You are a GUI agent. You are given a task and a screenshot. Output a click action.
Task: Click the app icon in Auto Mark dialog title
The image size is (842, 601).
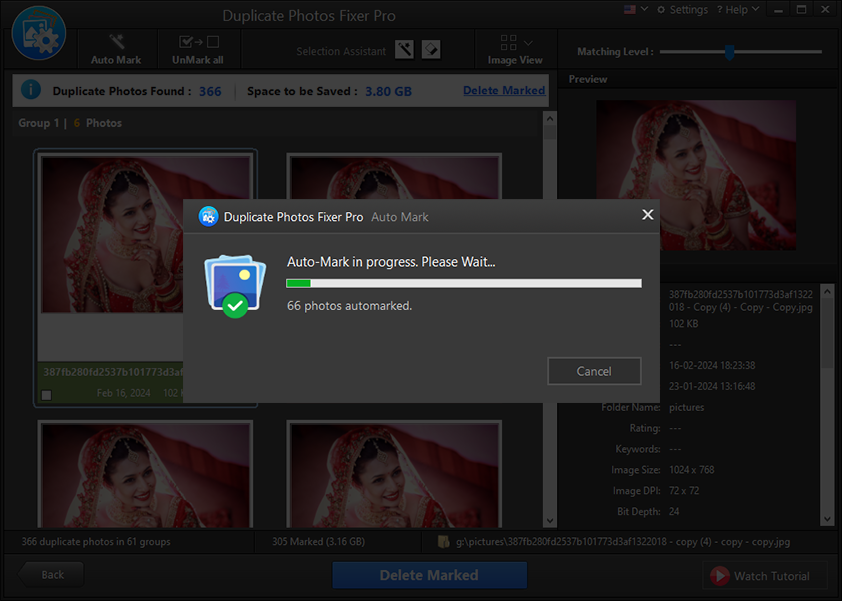pos(208,216)
